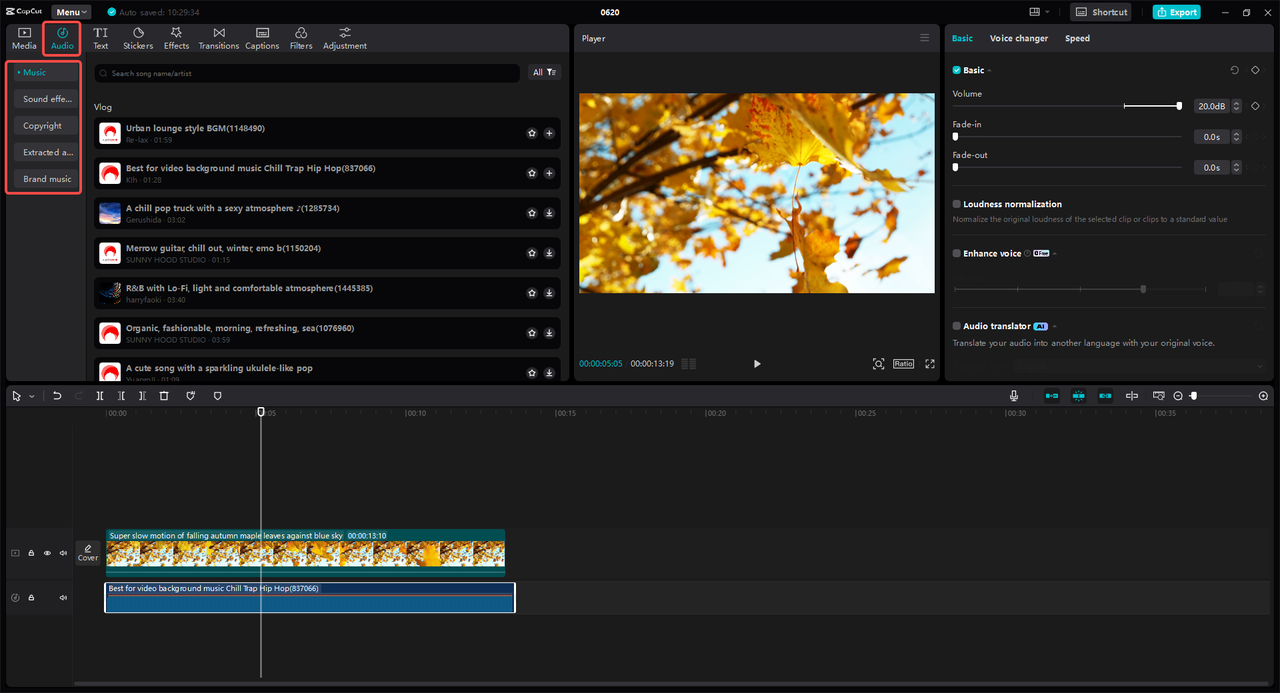Viewport: 1280px width, 693px height.
Task: Click the Export button
Action: pyautogui.click(x=1176, y=12)
